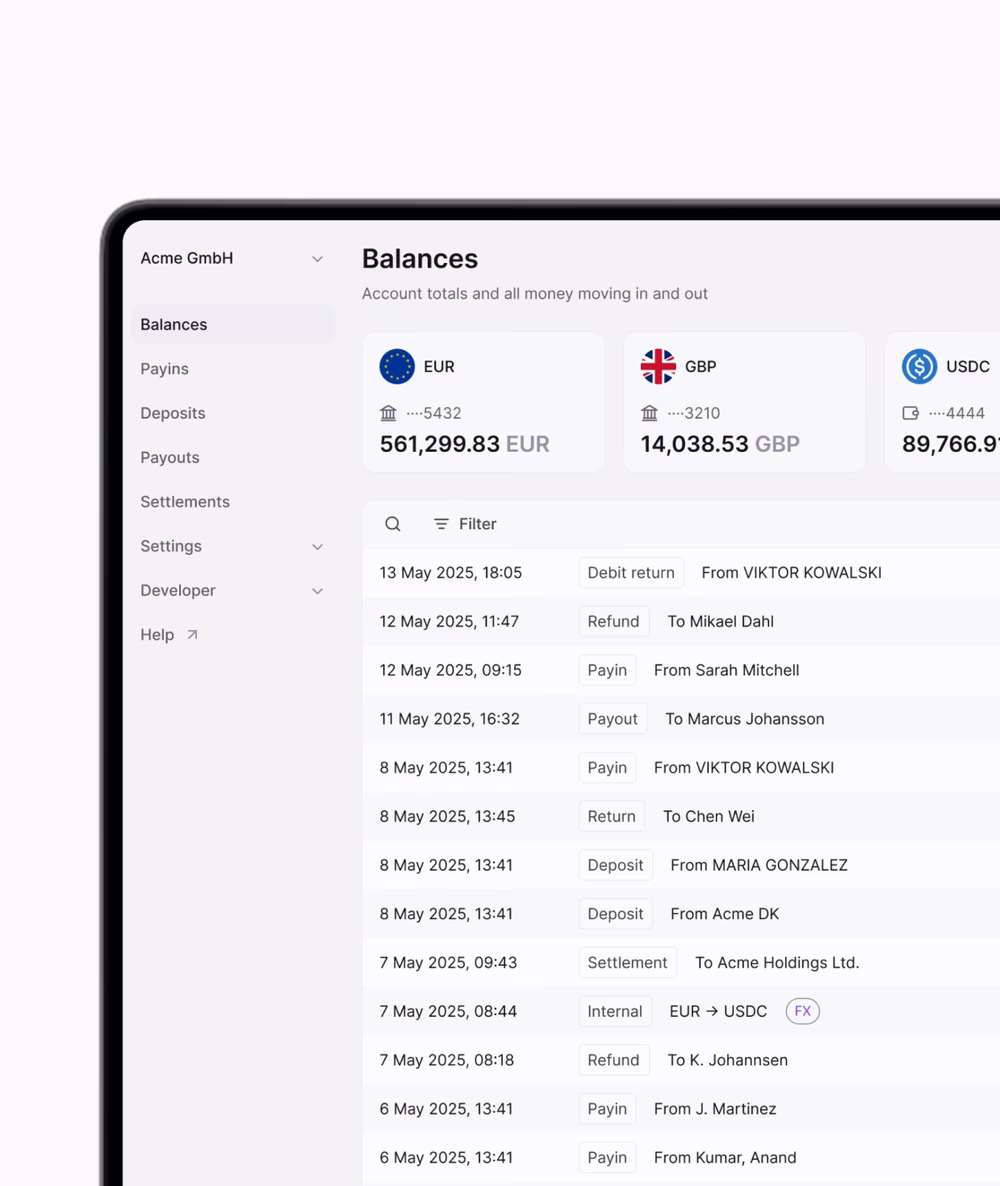Screen dimensions: 1000x1186
Task: Click the external link arrow next to Help
Action: pos(192,635)
